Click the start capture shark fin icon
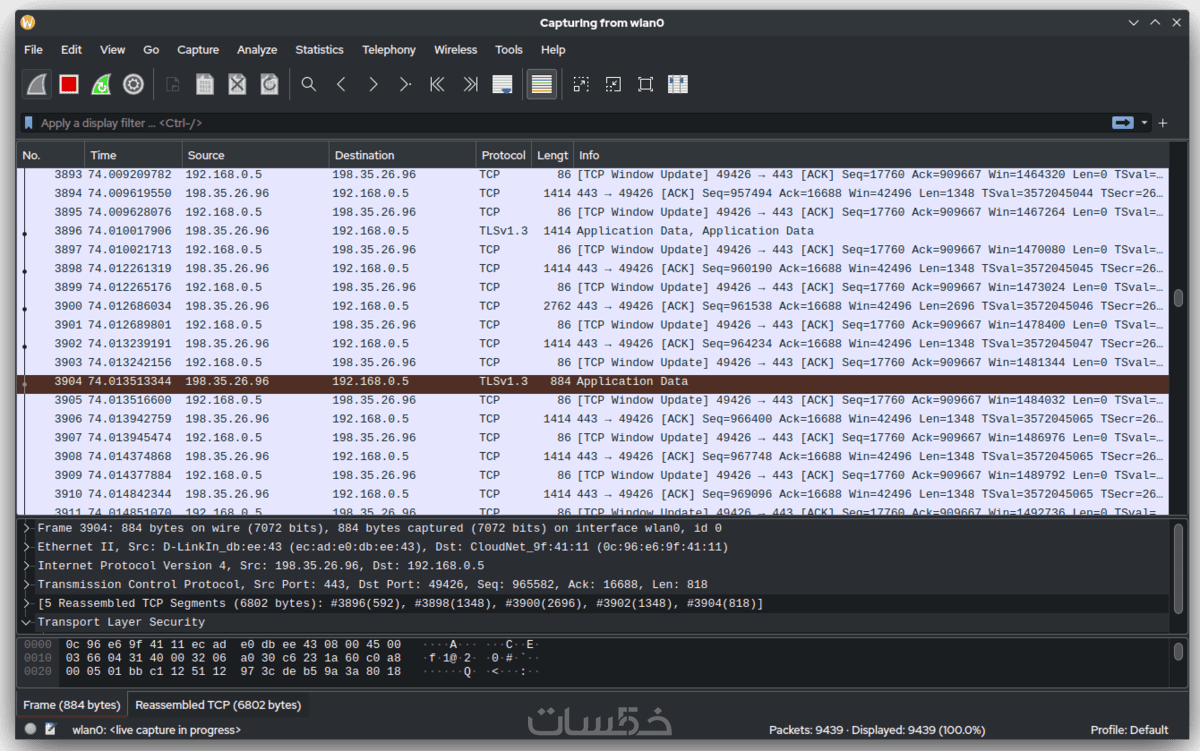The width and height of the screenshot is (1200, 751). (37, 85)
